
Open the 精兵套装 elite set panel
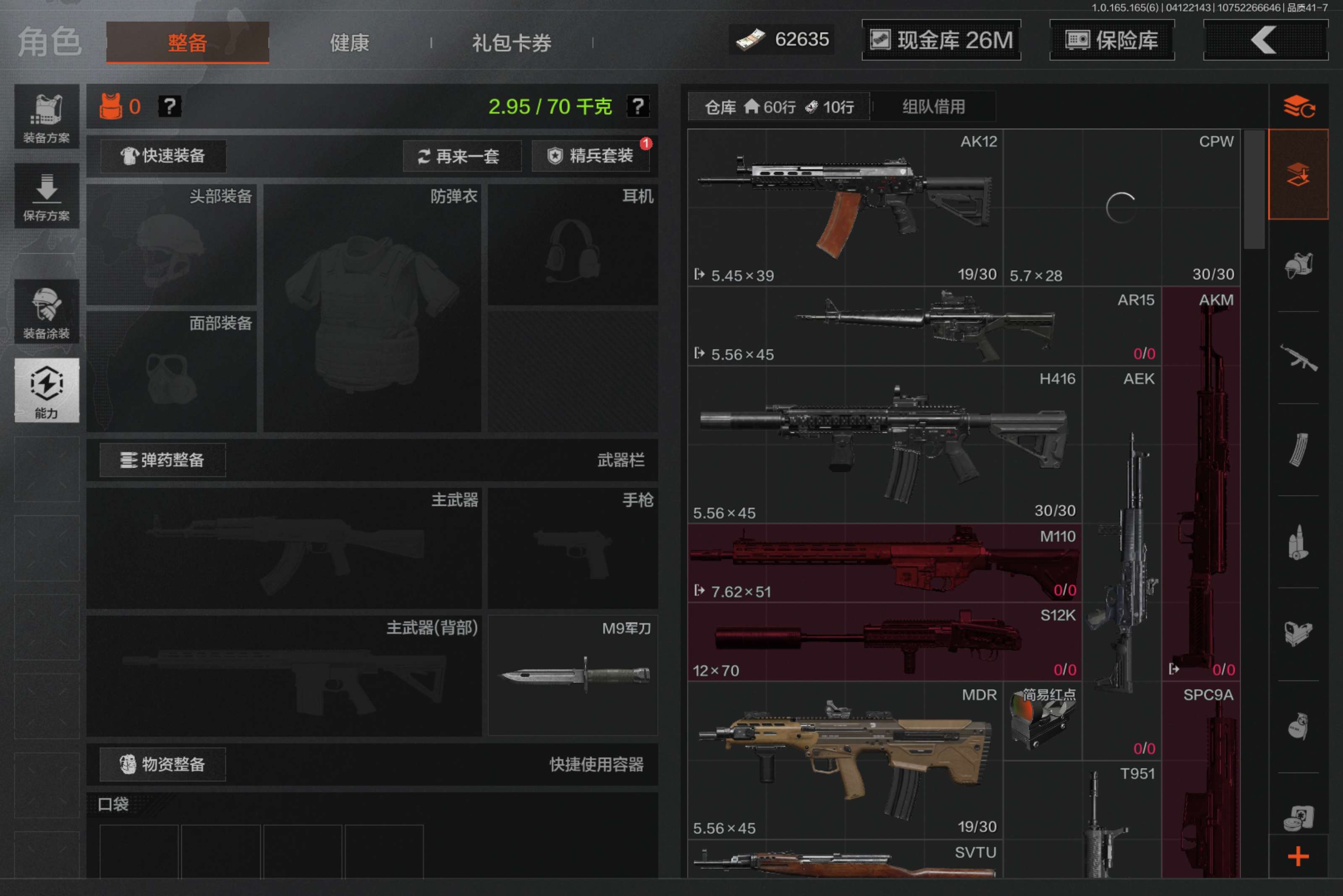click(x=591, y=156)
